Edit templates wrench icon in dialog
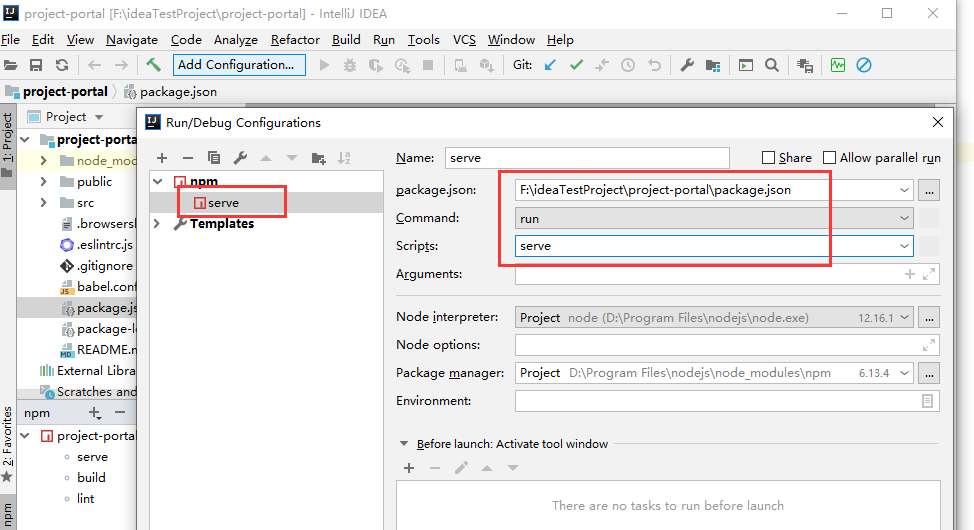This screenshot has height=530, width=974. point(240,158)
